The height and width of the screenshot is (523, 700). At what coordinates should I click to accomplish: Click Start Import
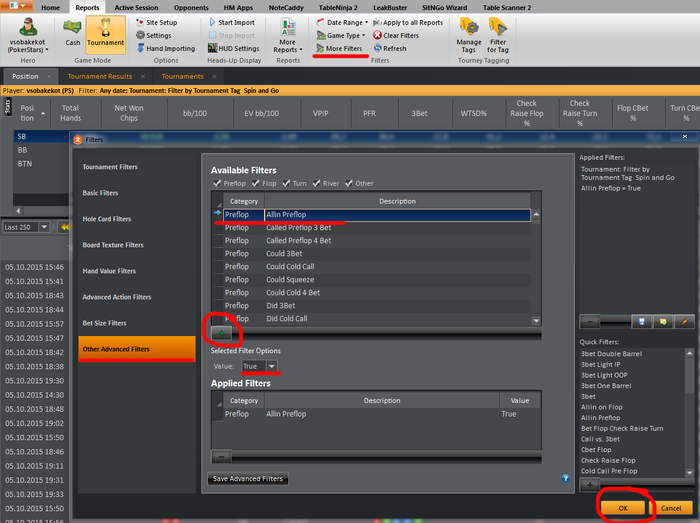[231, 22]
